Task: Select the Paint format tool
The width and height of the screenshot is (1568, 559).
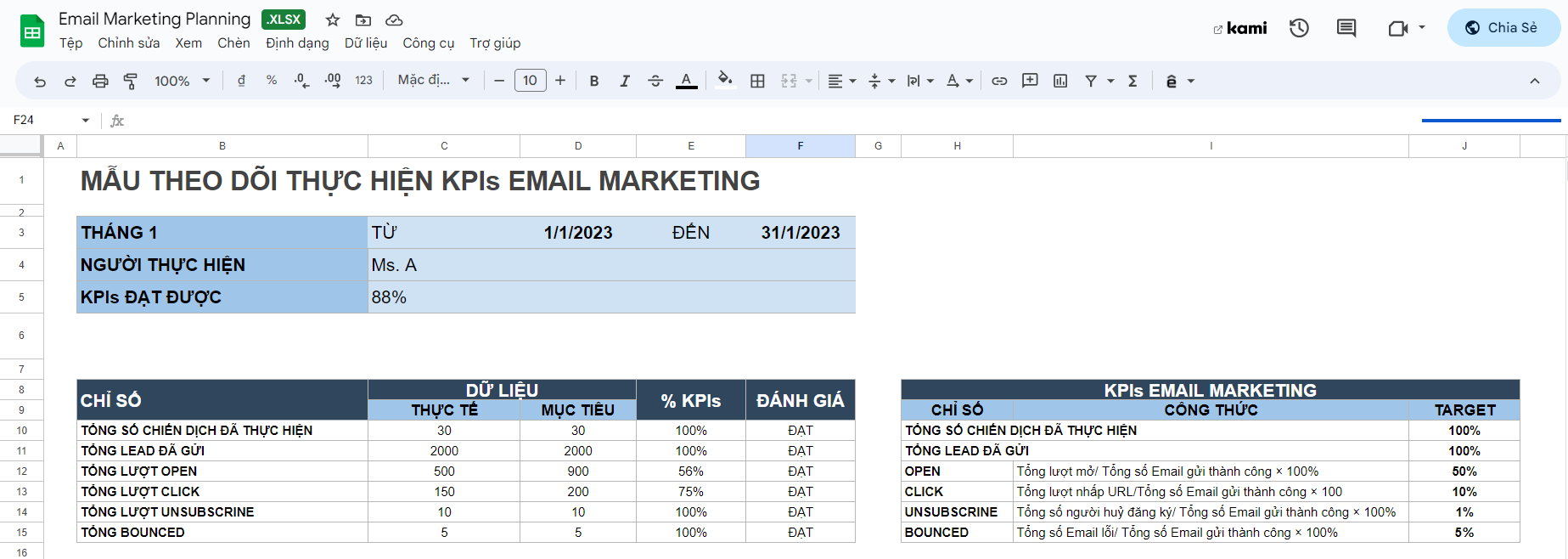Action: [131, 81]
